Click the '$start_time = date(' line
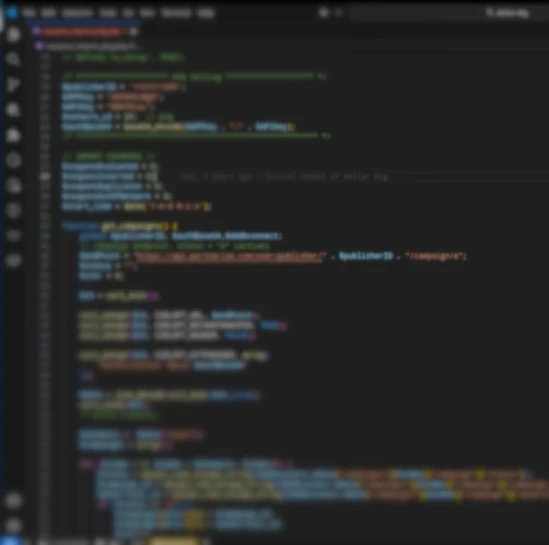 (x=137, y=207)
